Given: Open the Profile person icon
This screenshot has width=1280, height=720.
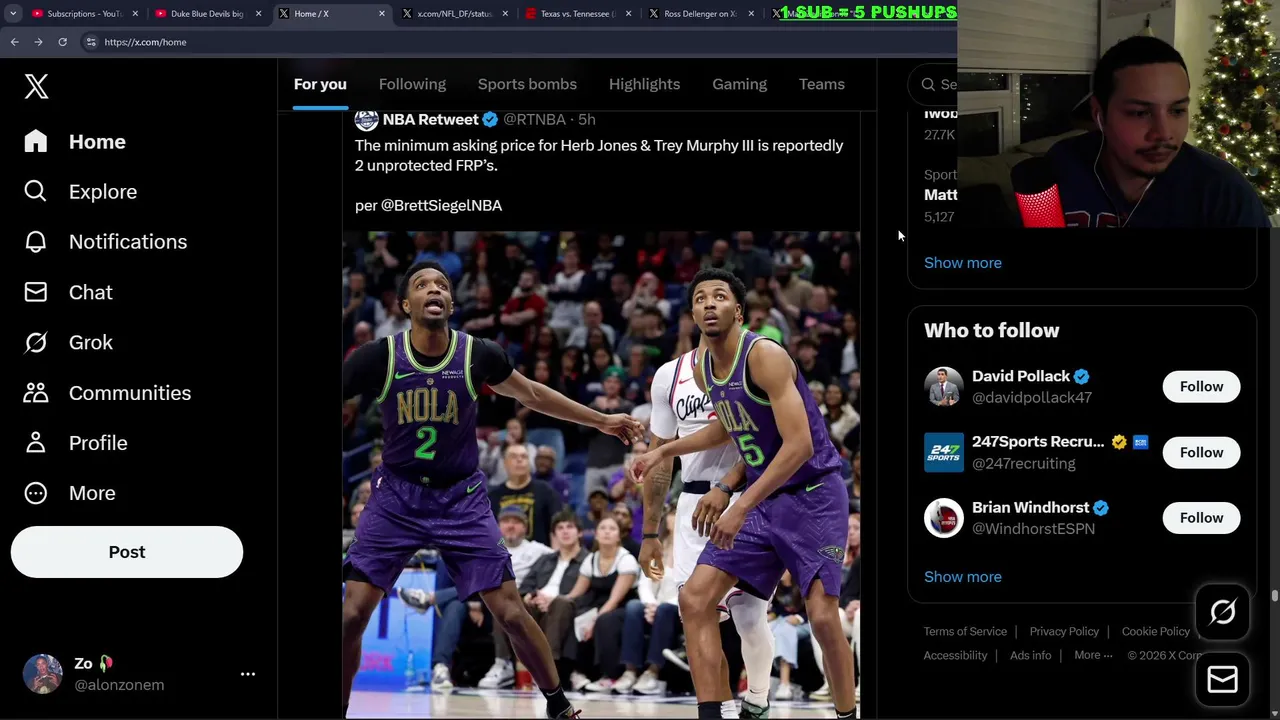Looking at the screenshot, I should (x=36, y=442).
